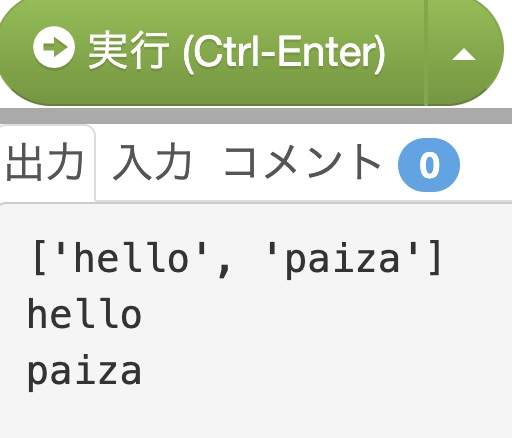Click the 'paiza' string inside the printed list

pyautogui.click(x=343, y=259)
